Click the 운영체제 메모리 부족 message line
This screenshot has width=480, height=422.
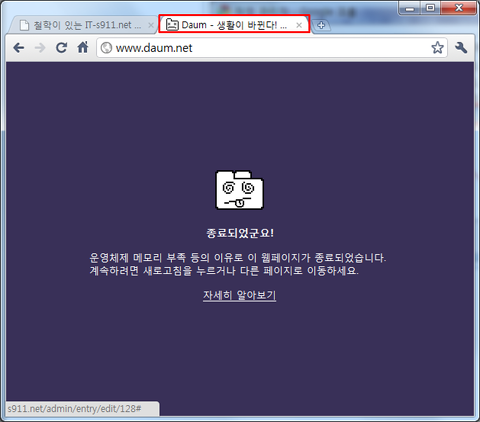238,258
